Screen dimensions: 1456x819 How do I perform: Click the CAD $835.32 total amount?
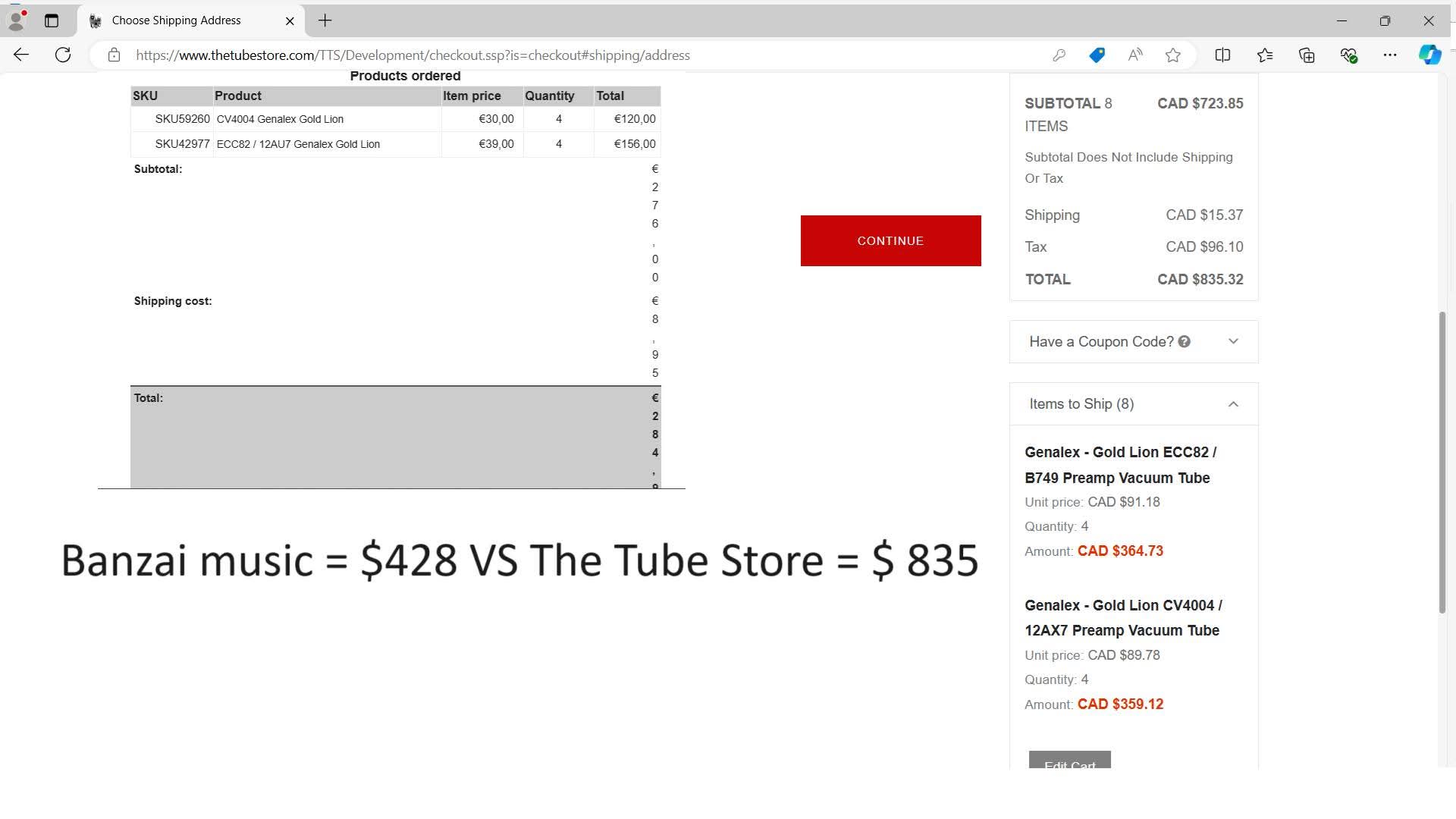click(x=1200, y=280)
